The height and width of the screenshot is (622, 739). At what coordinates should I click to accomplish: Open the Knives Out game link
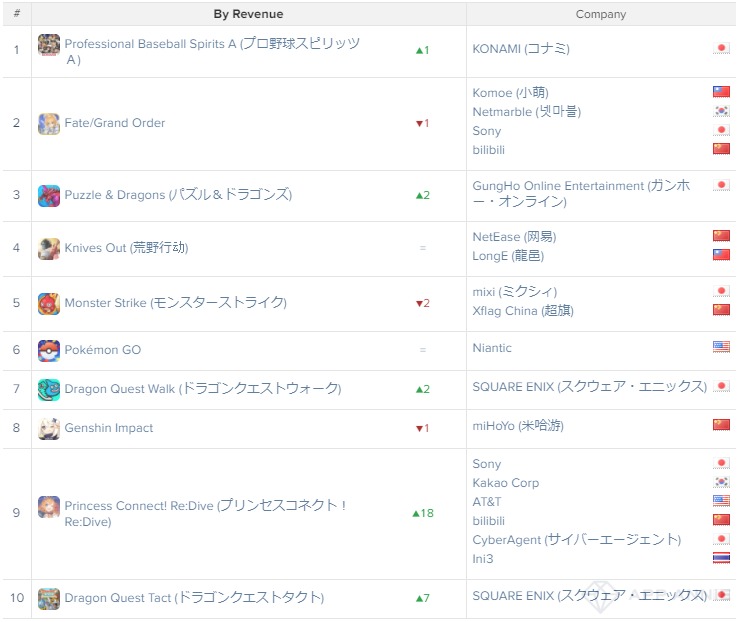(126, 247)
